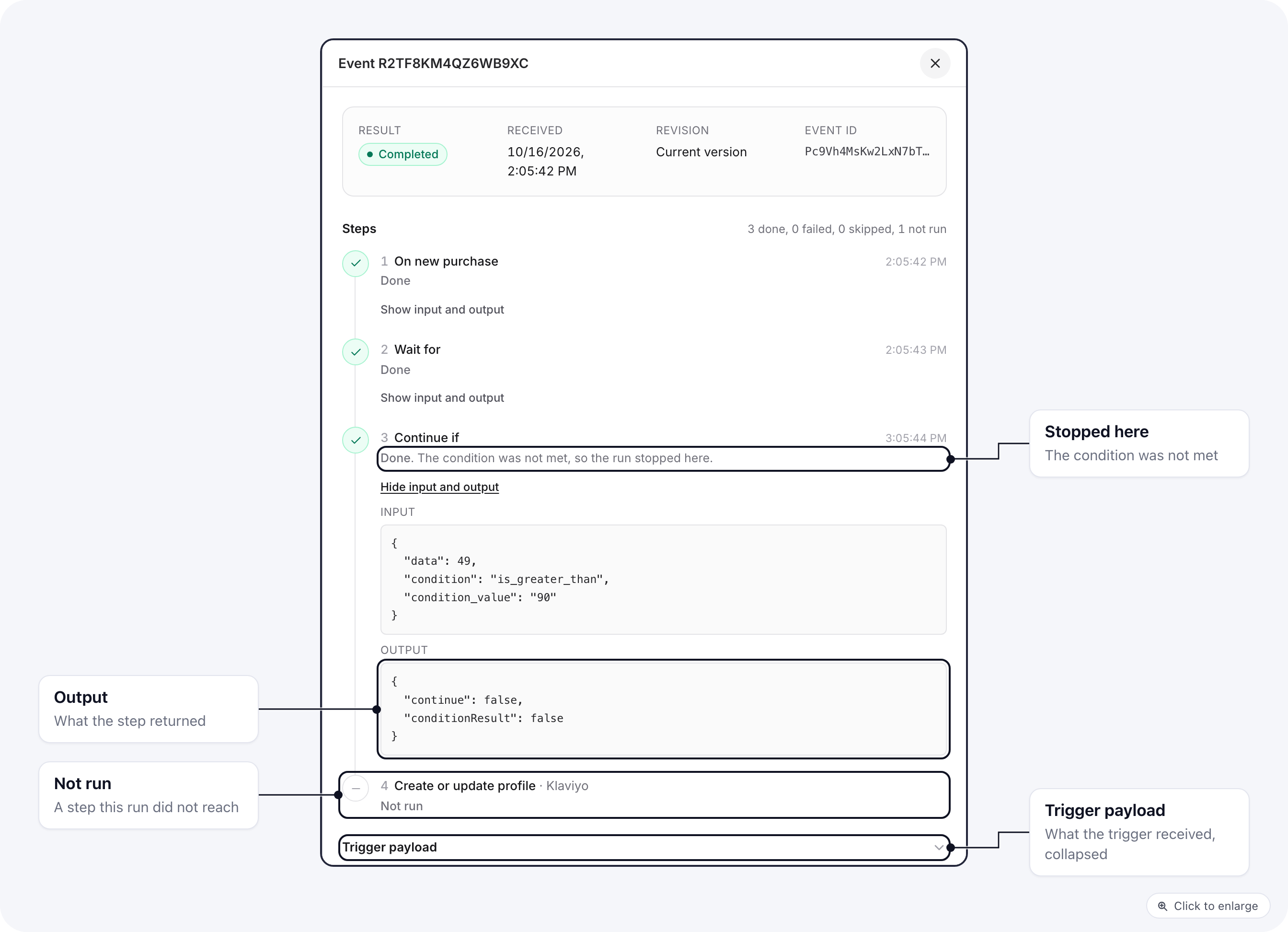Click the INPUT label under Continue if
The width and height of the screenshot is (1288, 932).
pos(398,512)
